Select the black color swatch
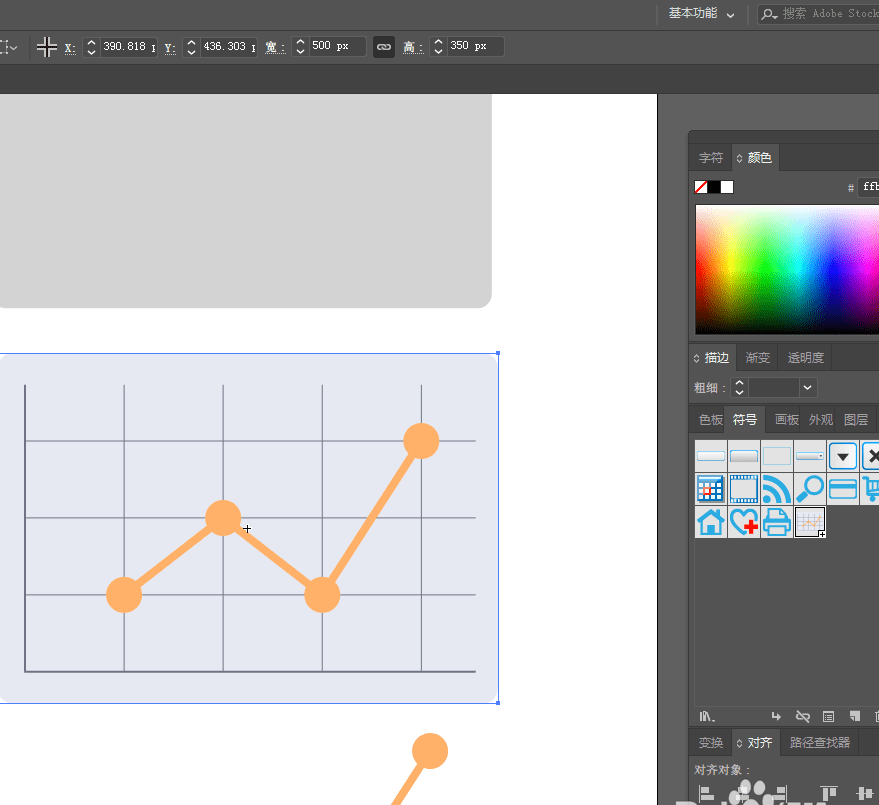 [x=714, y=187]
